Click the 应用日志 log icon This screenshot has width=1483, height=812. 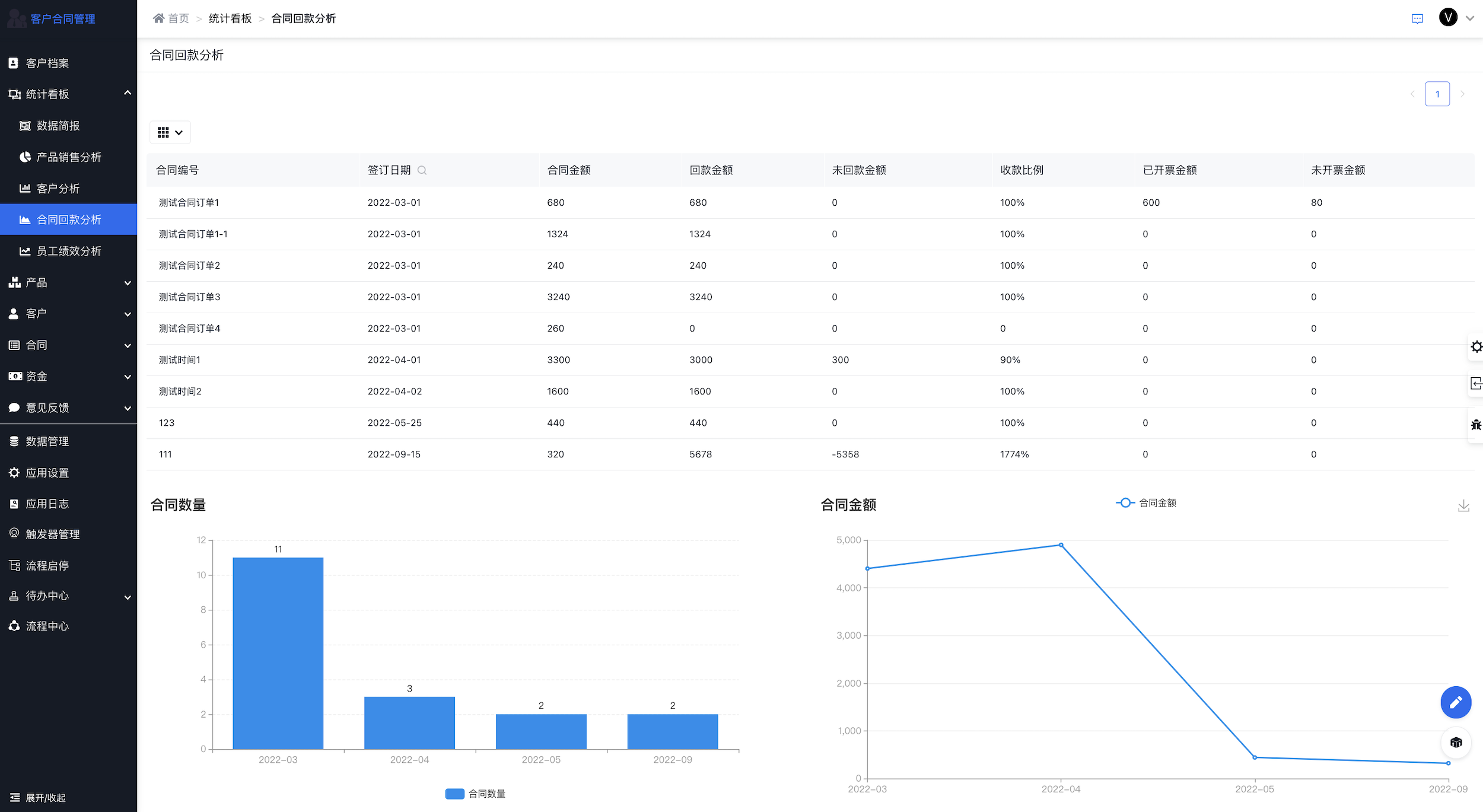(x=14, y=504)
